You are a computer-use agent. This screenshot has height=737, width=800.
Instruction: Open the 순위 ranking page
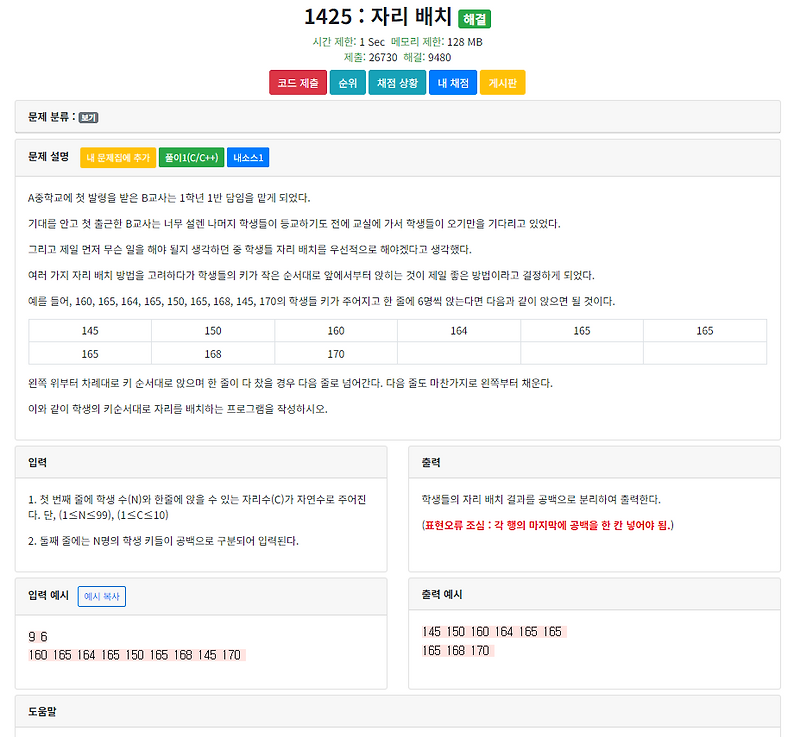coord(347,83)
